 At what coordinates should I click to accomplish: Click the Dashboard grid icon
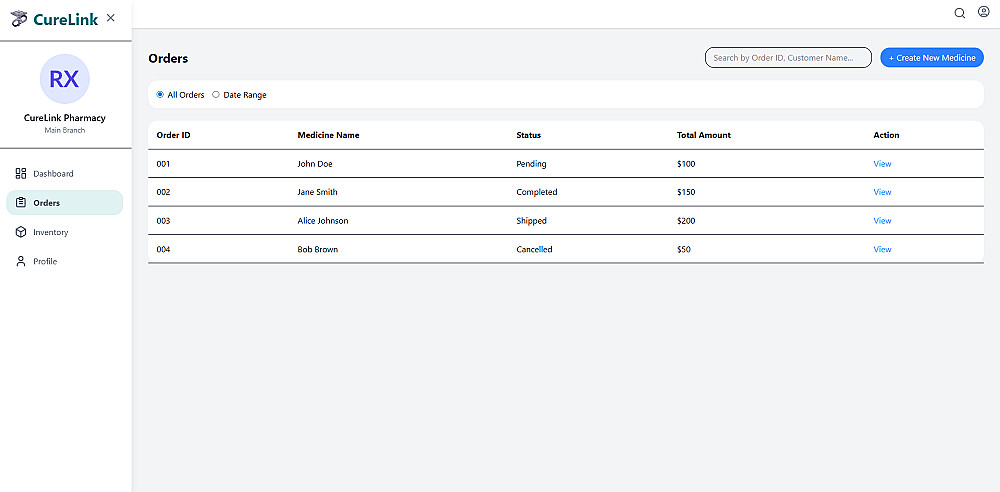click(x=21, y=174)
